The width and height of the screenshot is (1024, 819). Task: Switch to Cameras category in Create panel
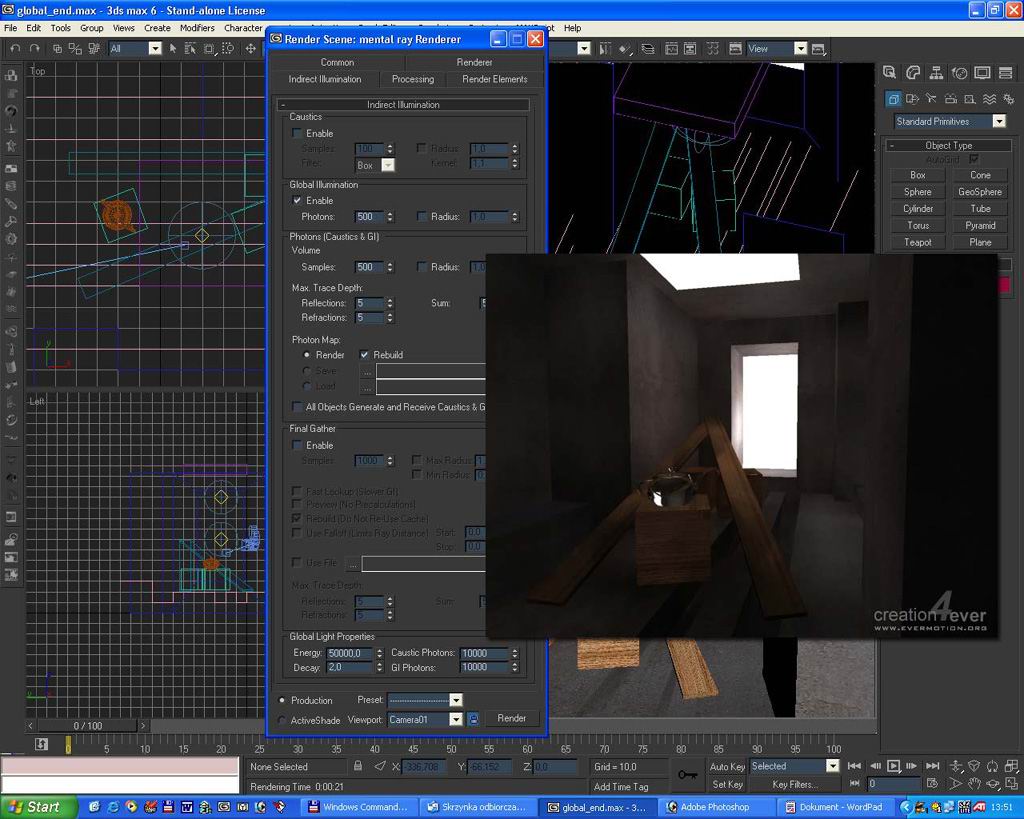pyautogui.click(x=950, y=99)
